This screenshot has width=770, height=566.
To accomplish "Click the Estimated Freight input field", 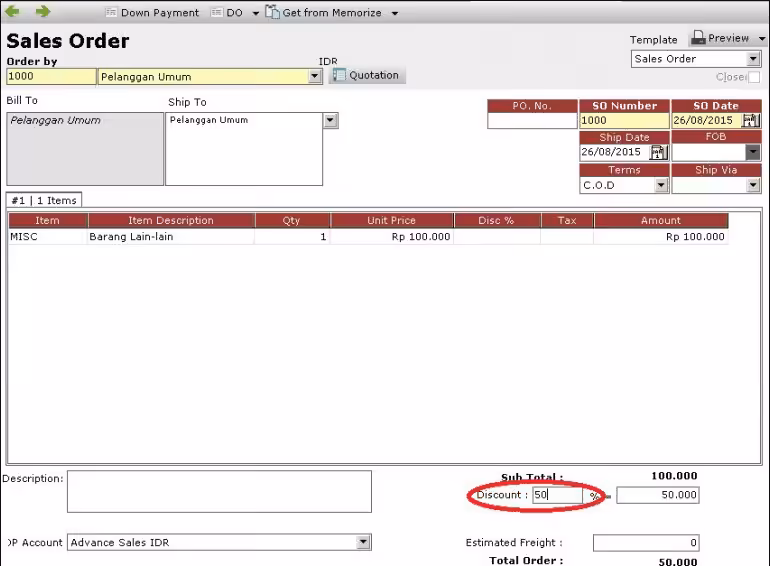I will pyautogui.click(x=646, y=543).
